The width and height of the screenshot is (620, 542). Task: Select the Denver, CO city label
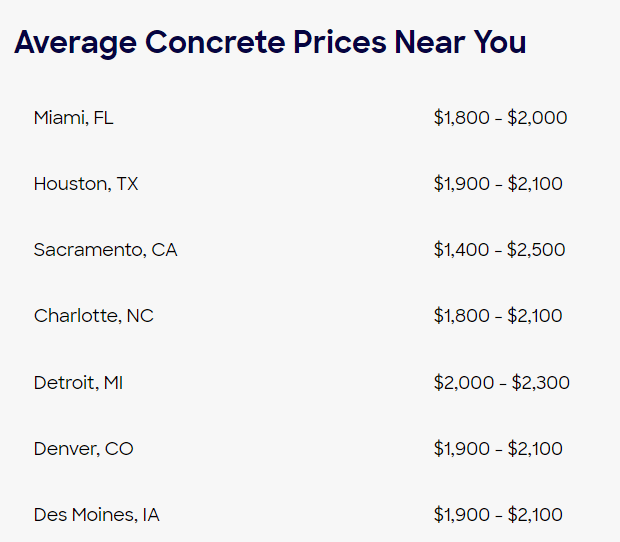pyautogui.click(x=83, y=449)
